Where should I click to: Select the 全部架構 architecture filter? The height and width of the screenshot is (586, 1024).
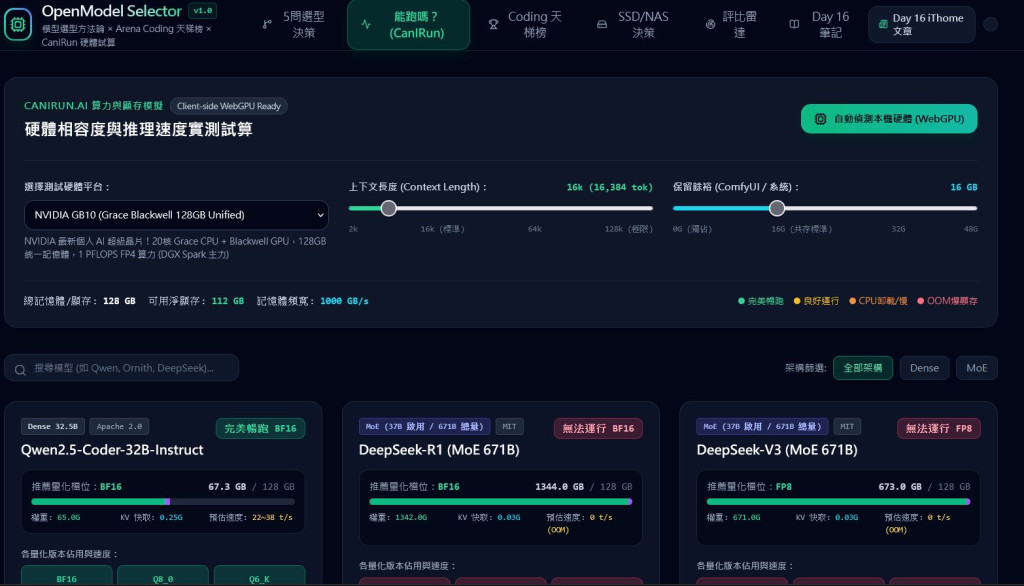point(863,368)
